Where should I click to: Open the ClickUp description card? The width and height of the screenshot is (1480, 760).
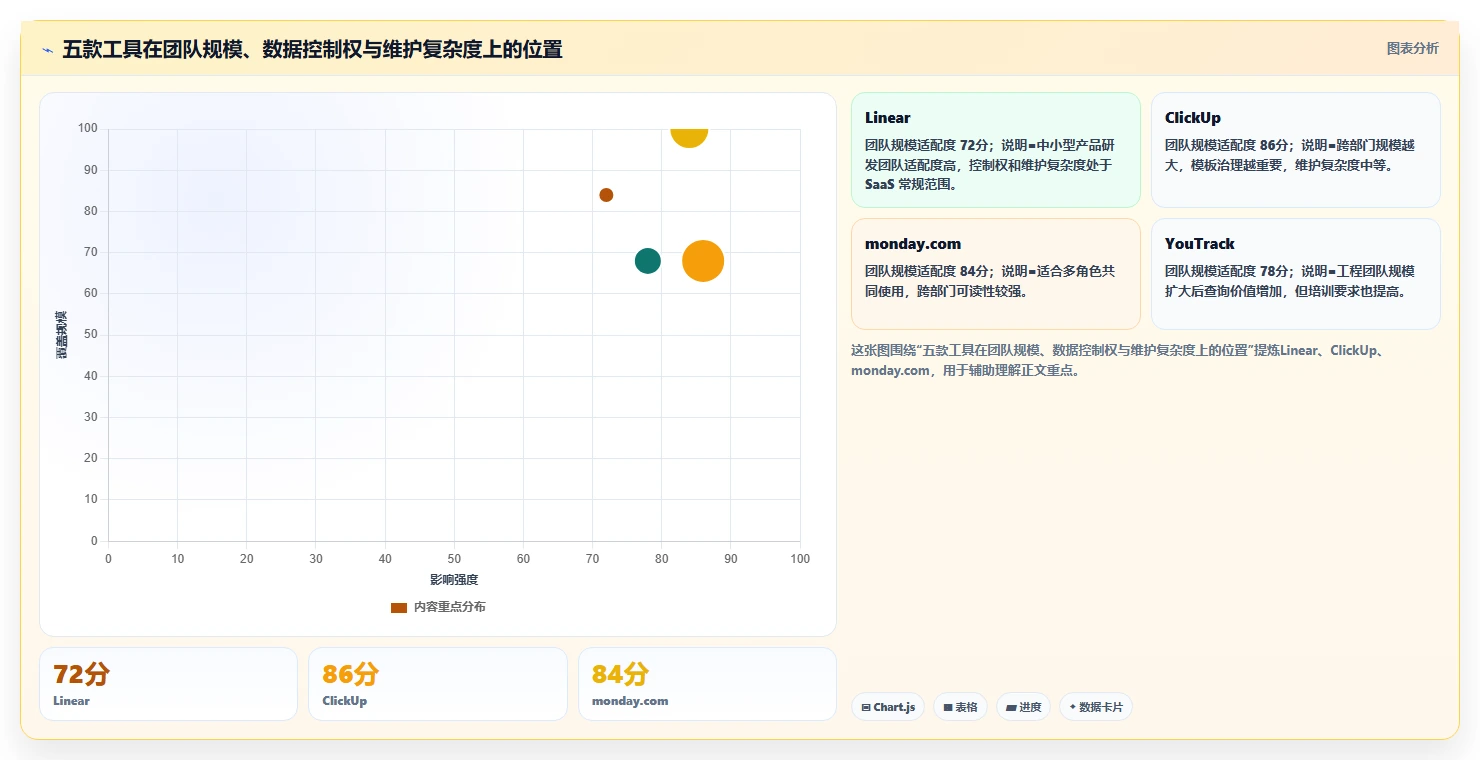1296,150
